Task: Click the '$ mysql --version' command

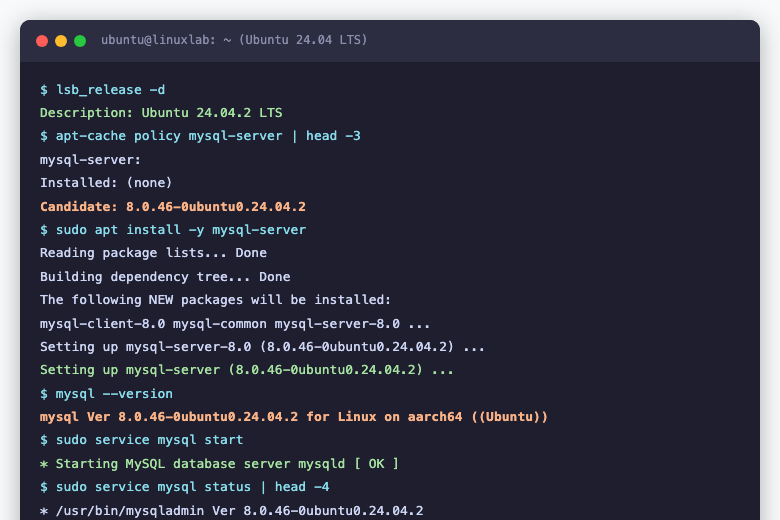Action: point(106,394)
